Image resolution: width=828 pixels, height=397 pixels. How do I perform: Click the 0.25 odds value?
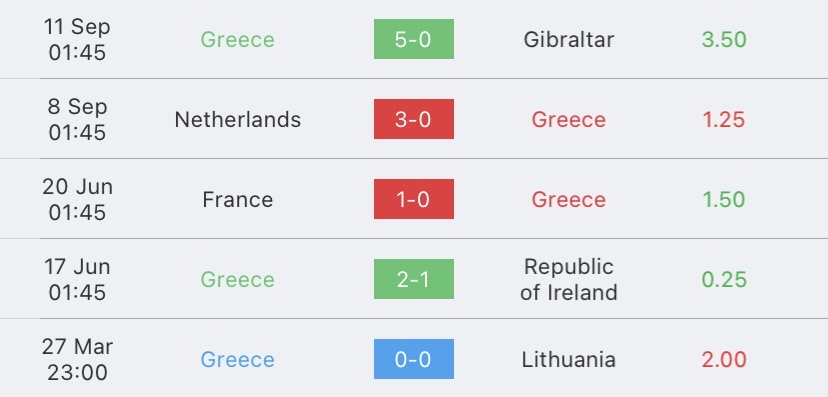724,279
